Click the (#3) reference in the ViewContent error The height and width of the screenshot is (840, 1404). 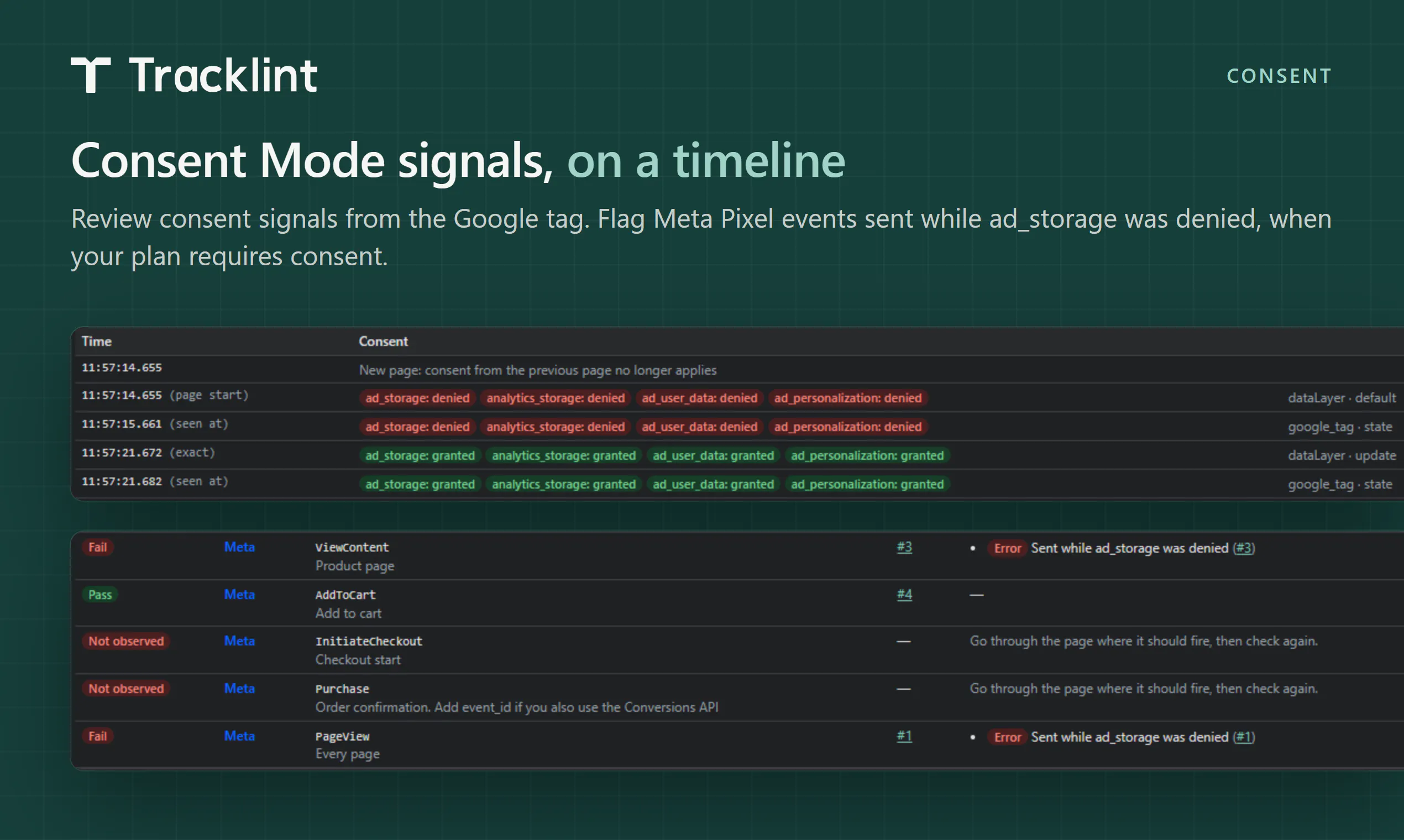pos(1244,549)
